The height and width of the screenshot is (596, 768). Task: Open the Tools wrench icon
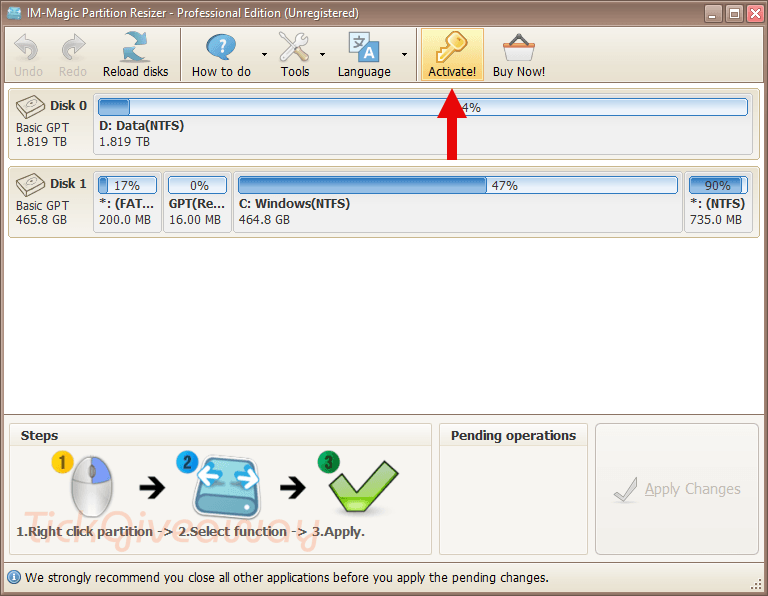[x=294, y=47]
